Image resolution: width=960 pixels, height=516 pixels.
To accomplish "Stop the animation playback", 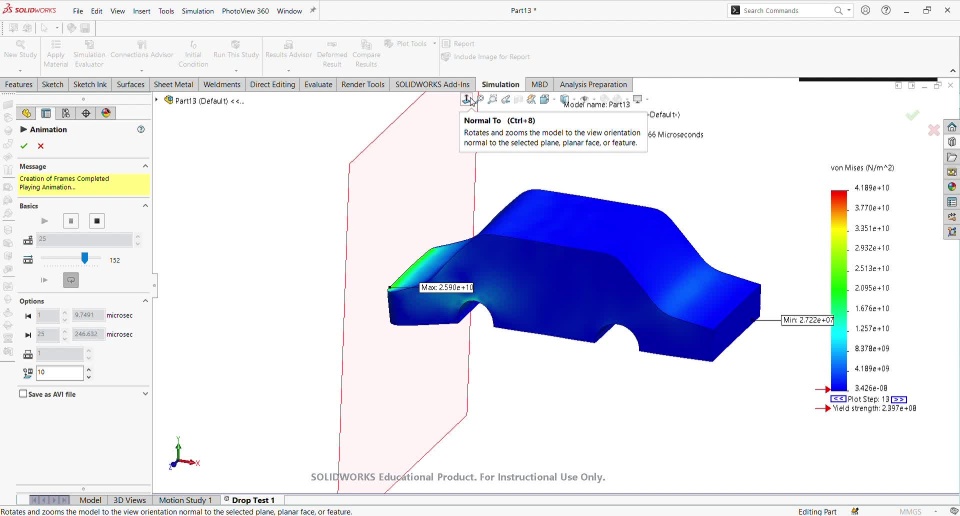I will [96, 221].
